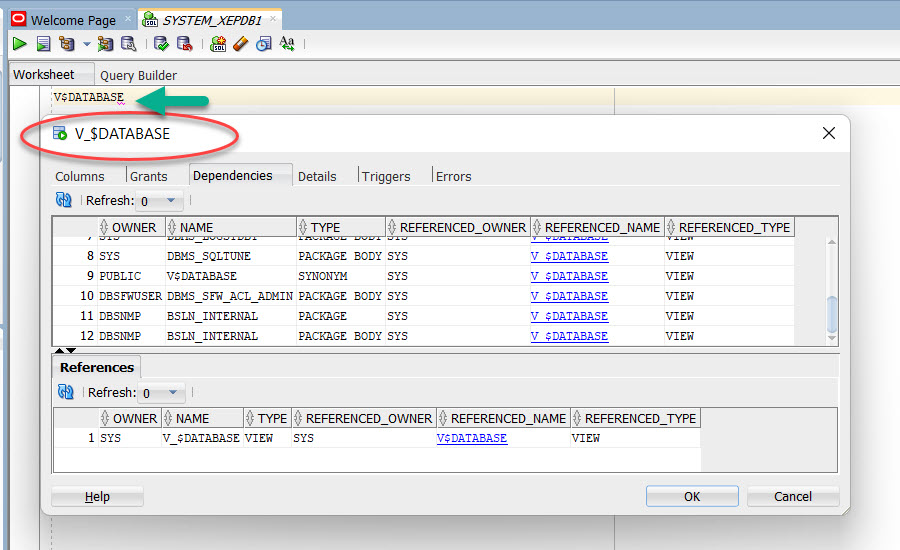Sort Dependencies table by REFERENCED_NAME header
Viewport: 900px width, 550px height.
598,227
